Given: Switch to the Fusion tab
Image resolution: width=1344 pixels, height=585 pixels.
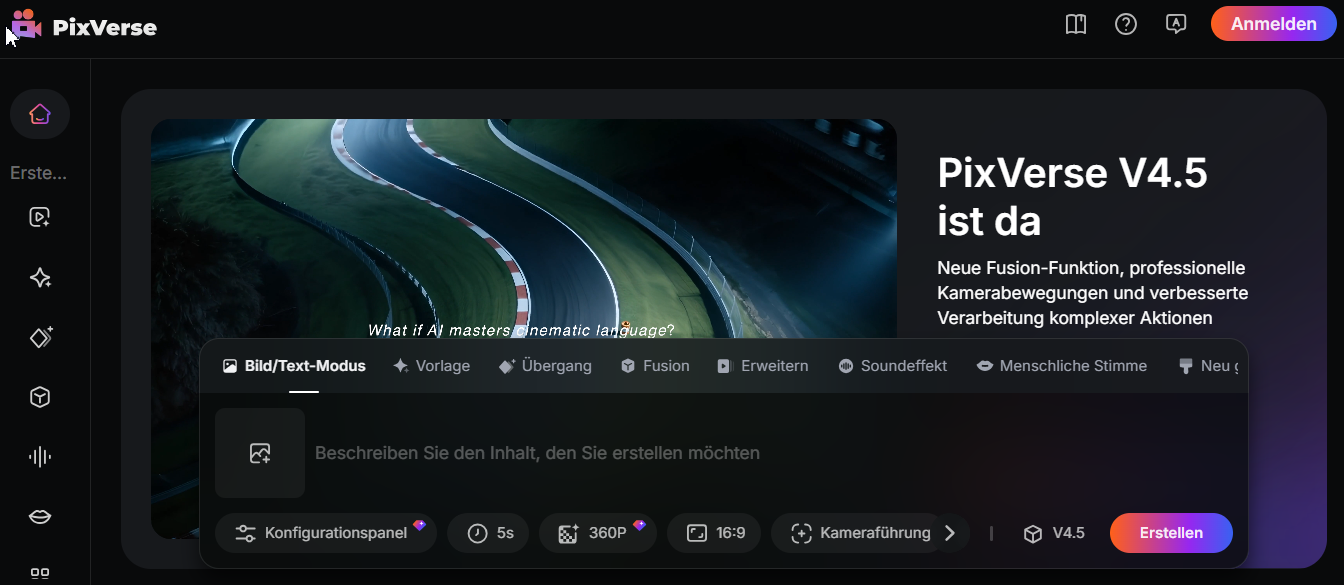Looking at the screenshot, I should click(655, 366).
